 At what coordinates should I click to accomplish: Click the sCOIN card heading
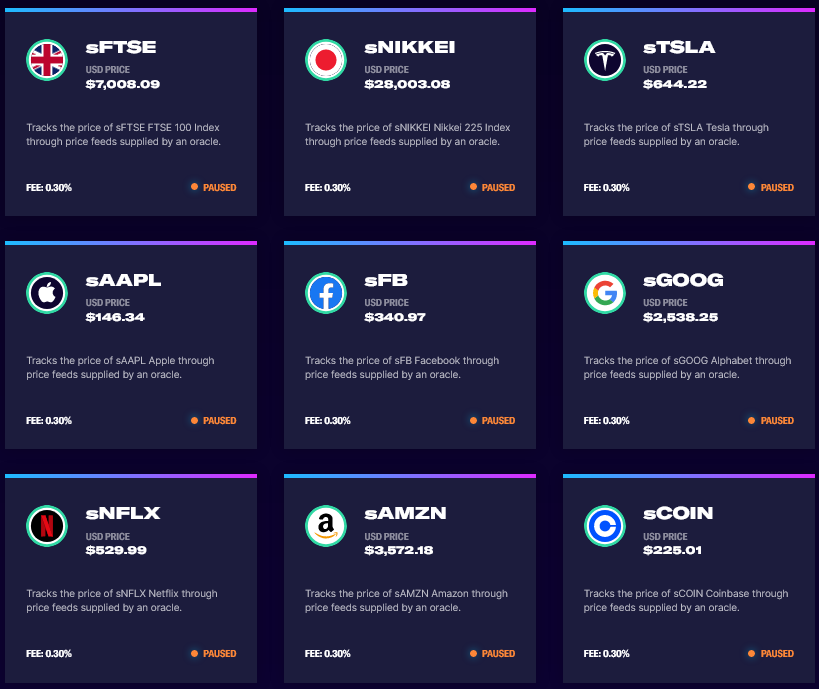678,513
